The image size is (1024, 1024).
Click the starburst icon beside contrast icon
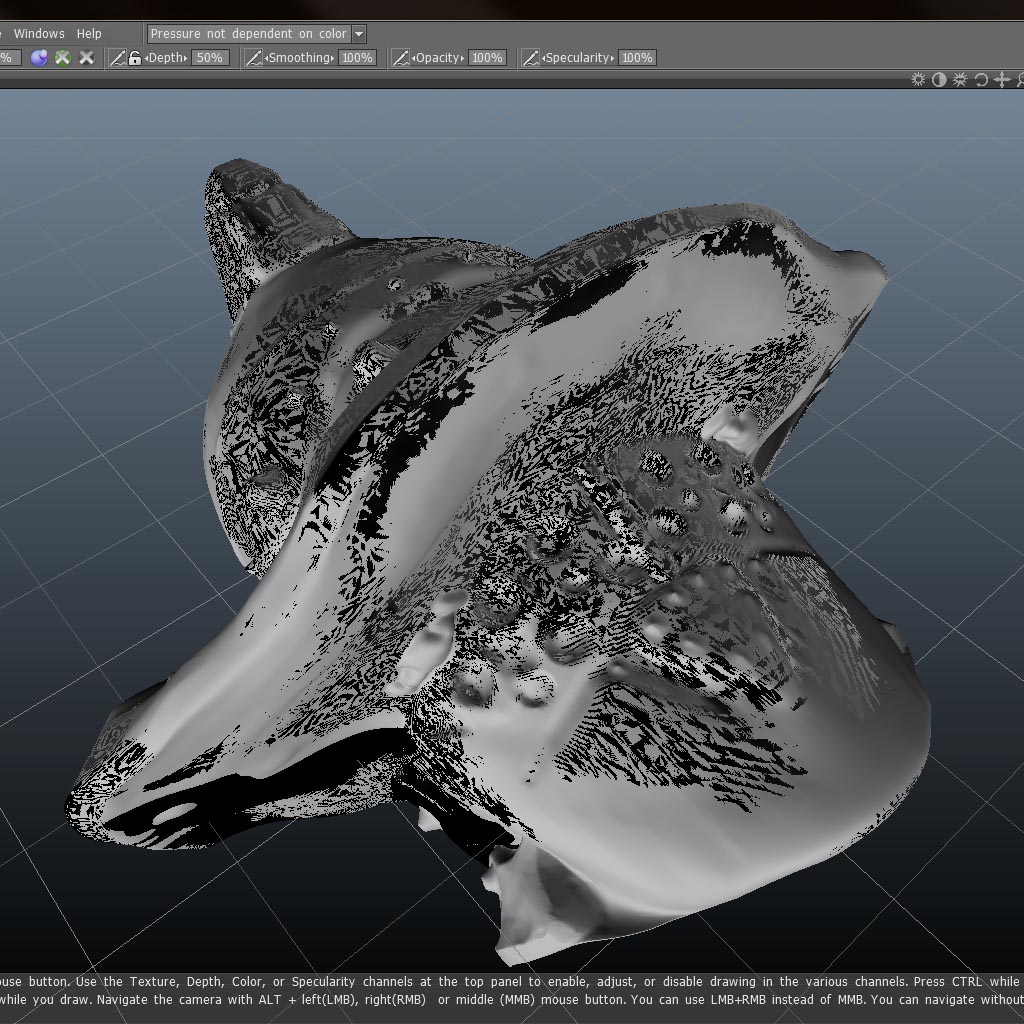(x=960, y=80)
